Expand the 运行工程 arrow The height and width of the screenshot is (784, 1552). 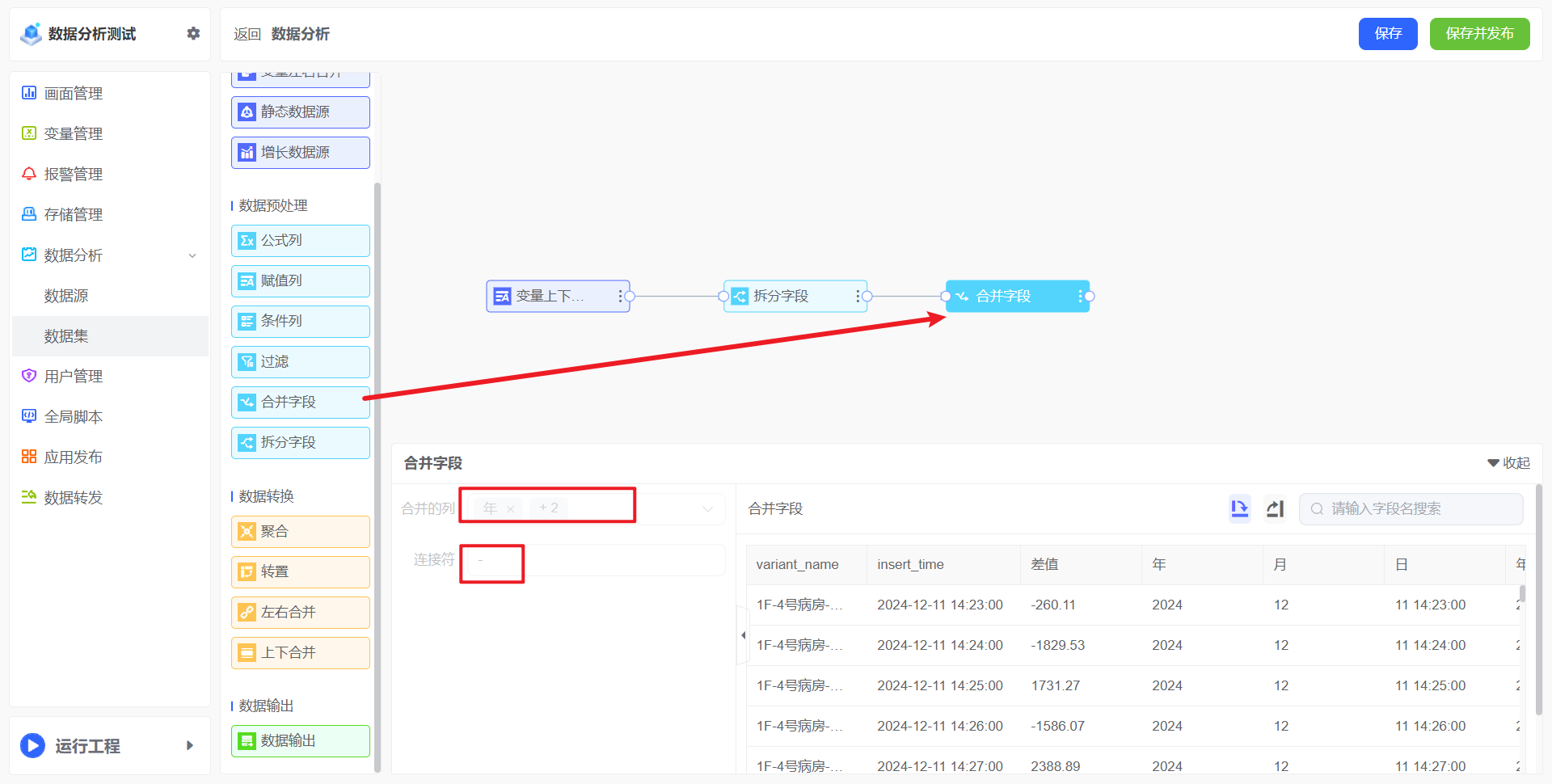coord(190,745)
